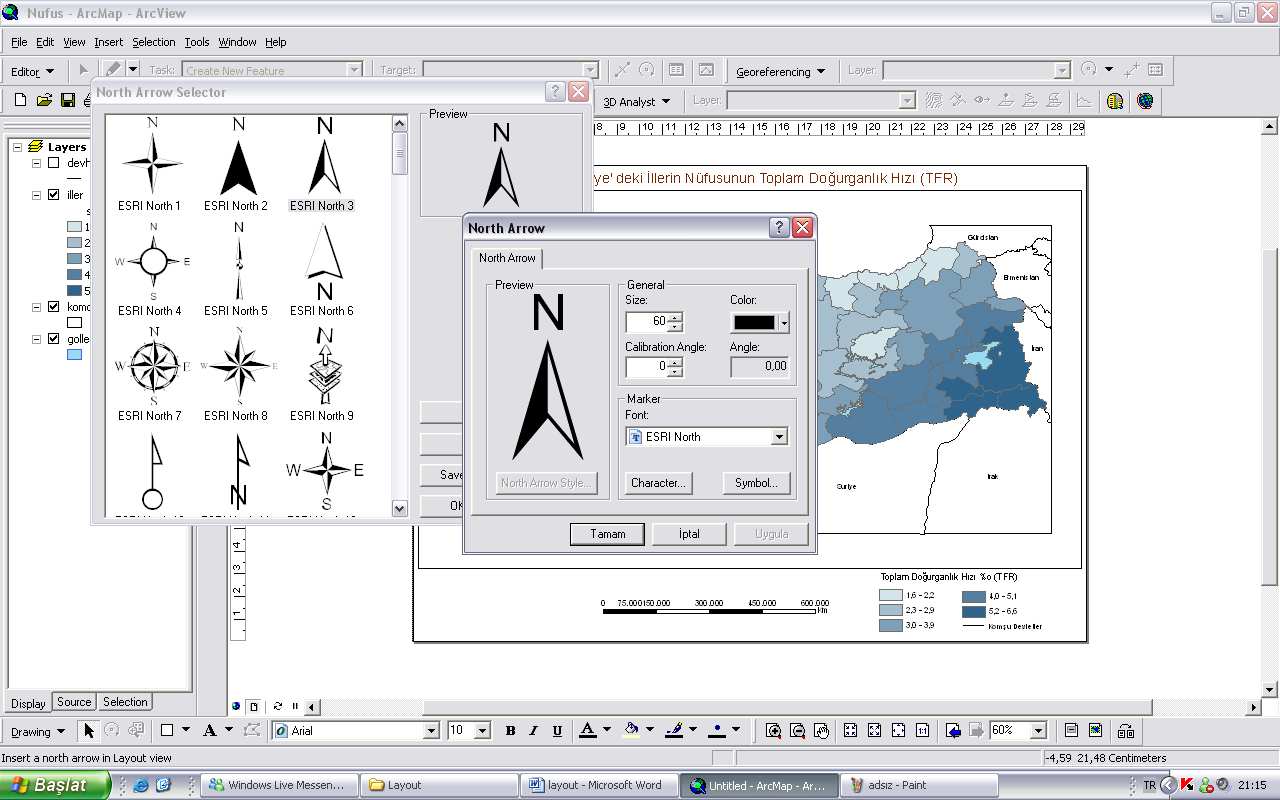Open the Arial font name dropdown
The image size is (1280, 800).
coord(432,731)
